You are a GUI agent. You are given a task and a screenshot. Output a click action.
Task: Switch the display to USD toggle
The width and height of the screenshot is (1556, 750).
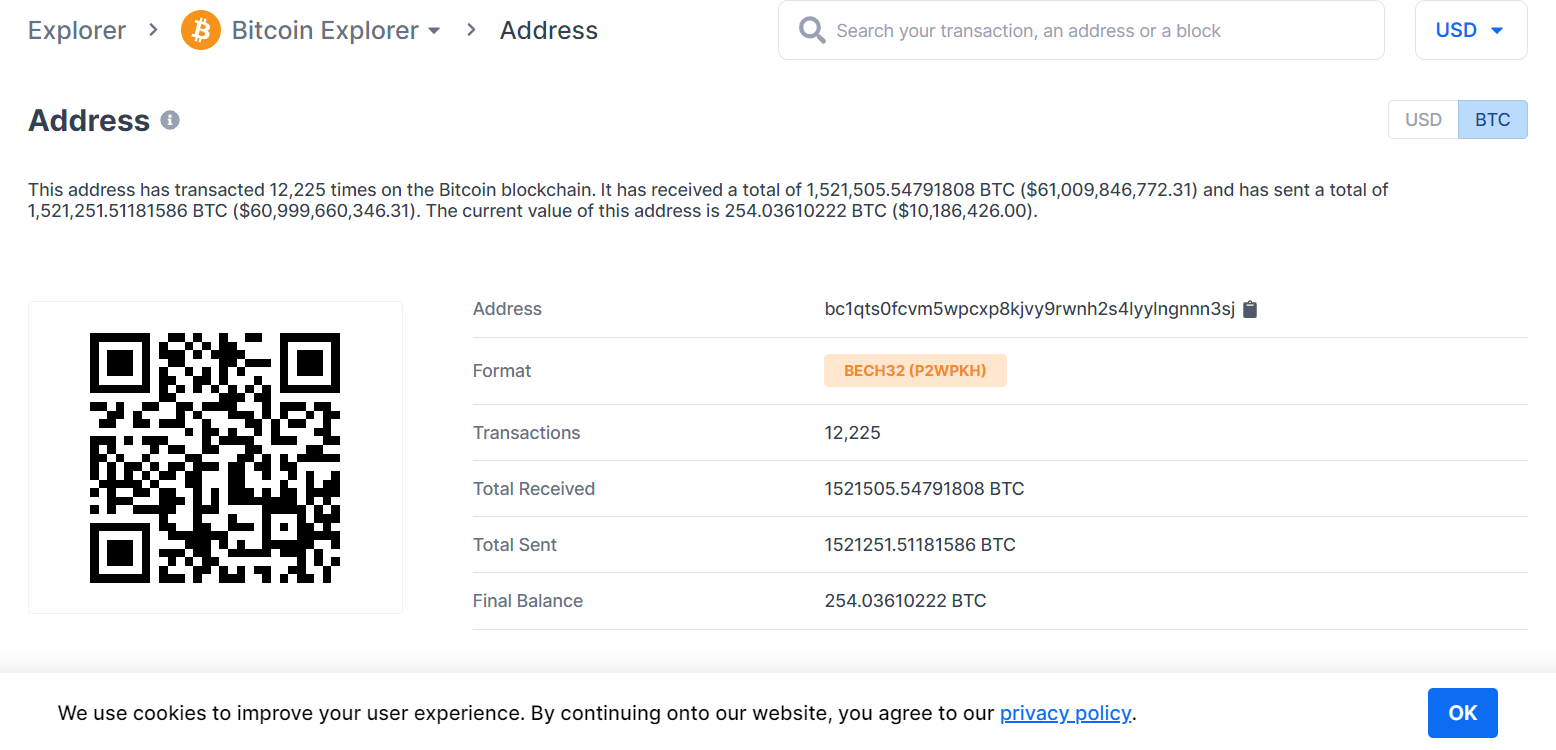pyautogui.click(x=1423, y=120)
